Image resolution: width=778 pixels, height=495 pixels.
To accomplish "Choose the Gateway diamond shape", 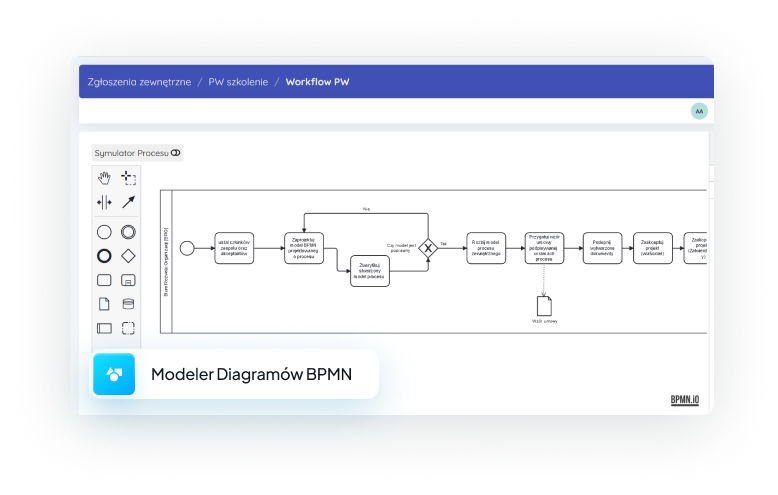I will tap(128, 256).
